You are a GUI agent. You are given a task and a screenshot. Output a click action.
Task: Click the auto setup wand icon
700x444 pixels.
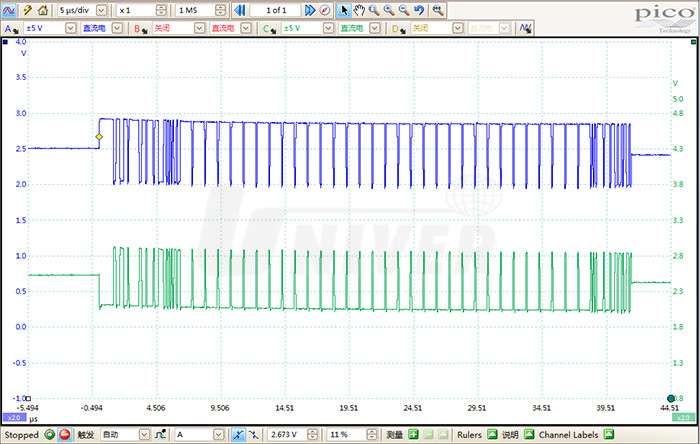point(28,9)
